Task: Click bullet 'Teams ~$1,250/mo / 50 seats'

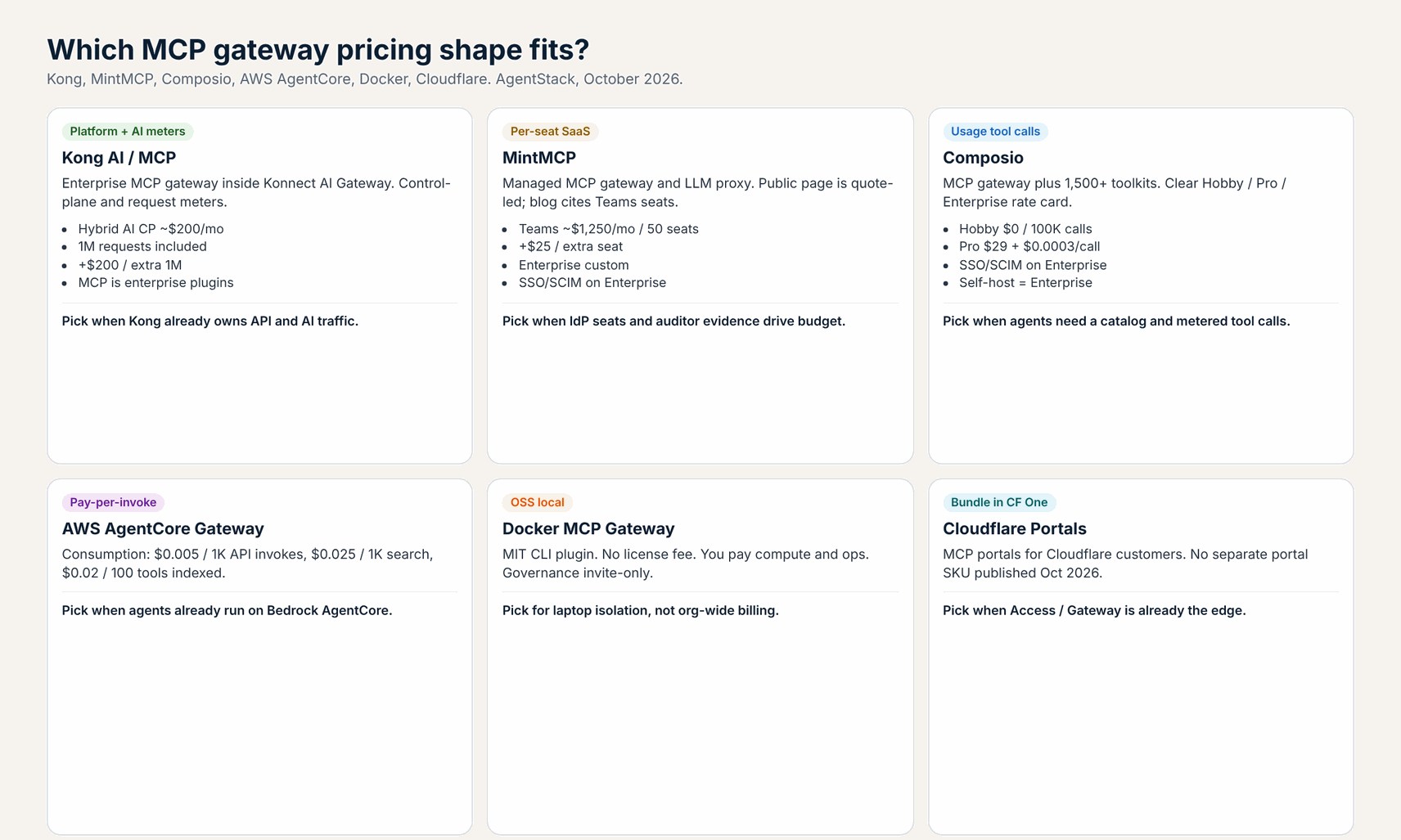Action: (609, 229)
